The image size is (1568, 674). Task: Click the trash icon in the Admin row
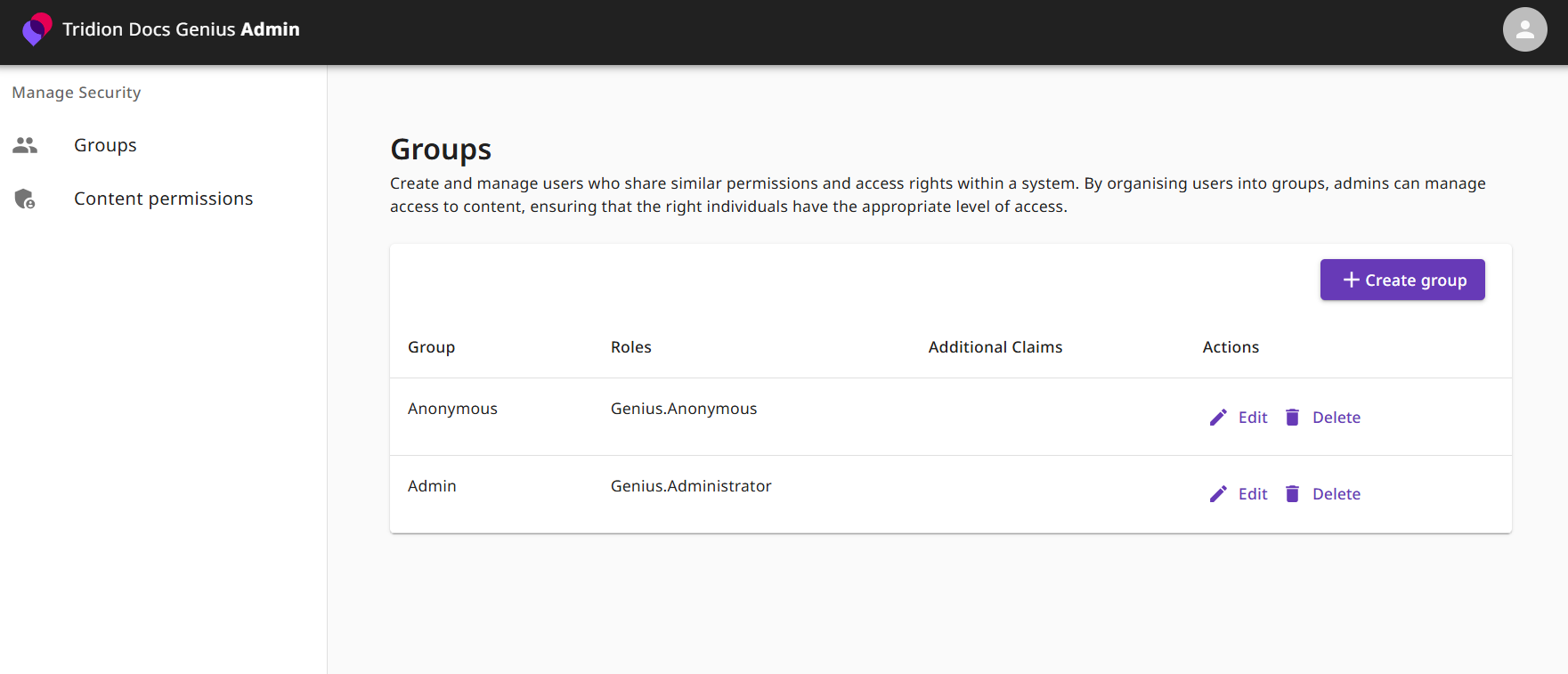[1292, 494]
